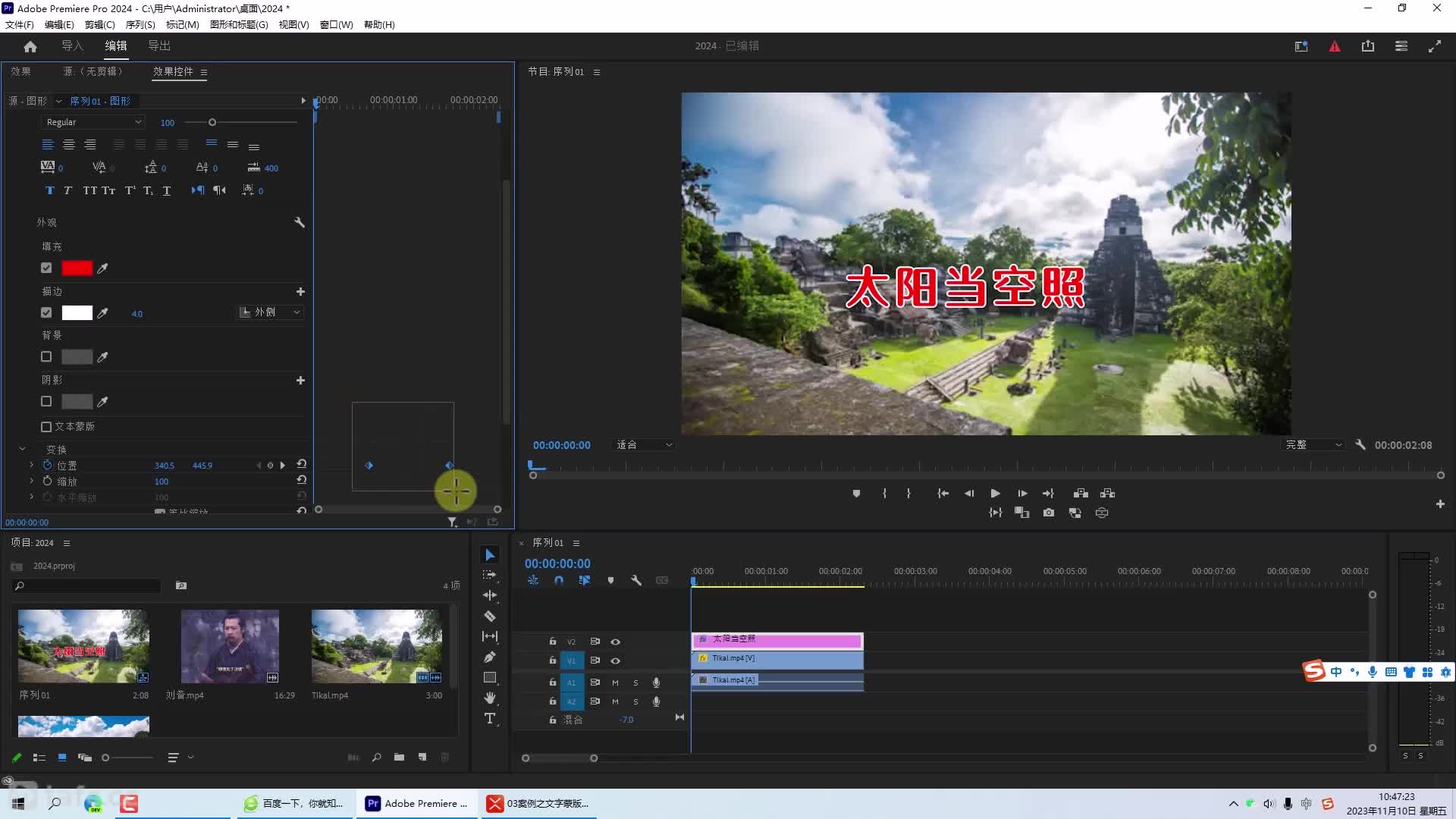Screen dimensions: 1456x819
Task: Open the Sequence menu
Action: tap(140, 24)
